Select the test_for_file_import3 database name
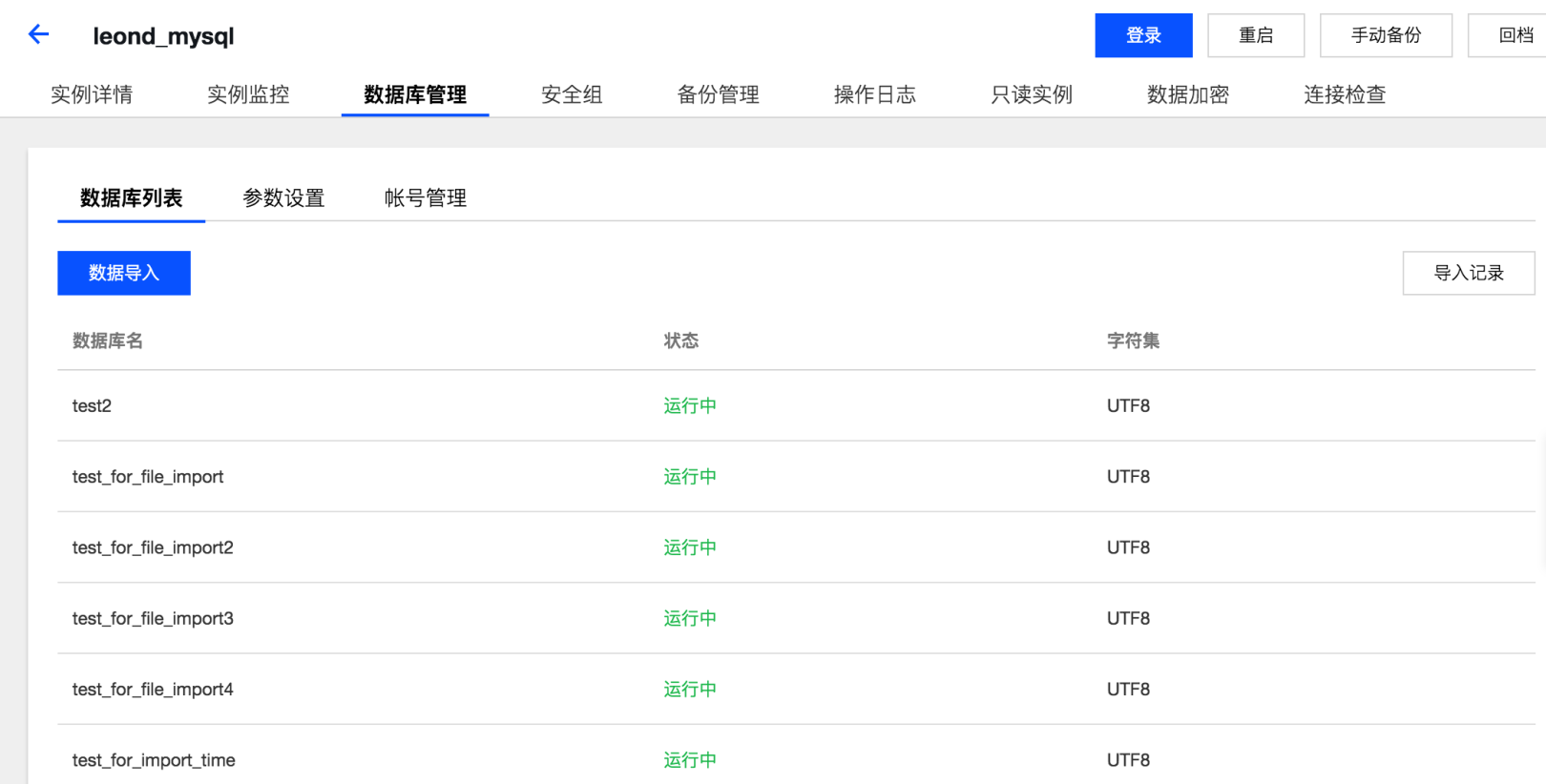Screen dimensions: 1546x784 pos(153,618)
